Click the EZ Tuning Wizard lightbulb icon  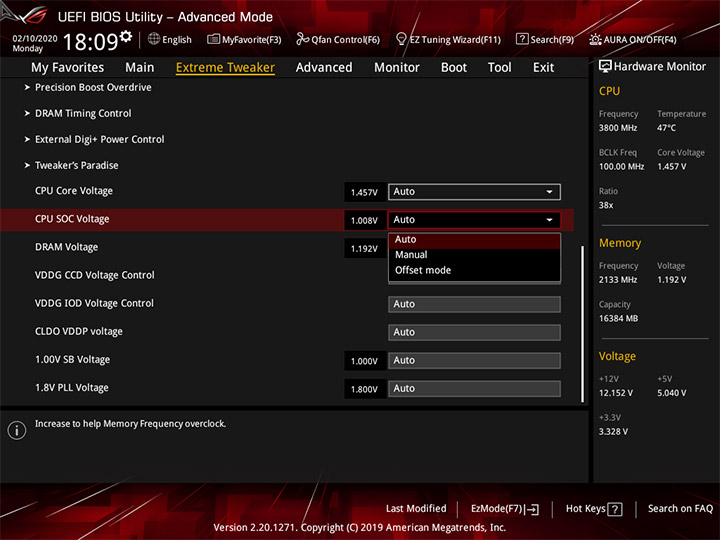pos(401,39)
